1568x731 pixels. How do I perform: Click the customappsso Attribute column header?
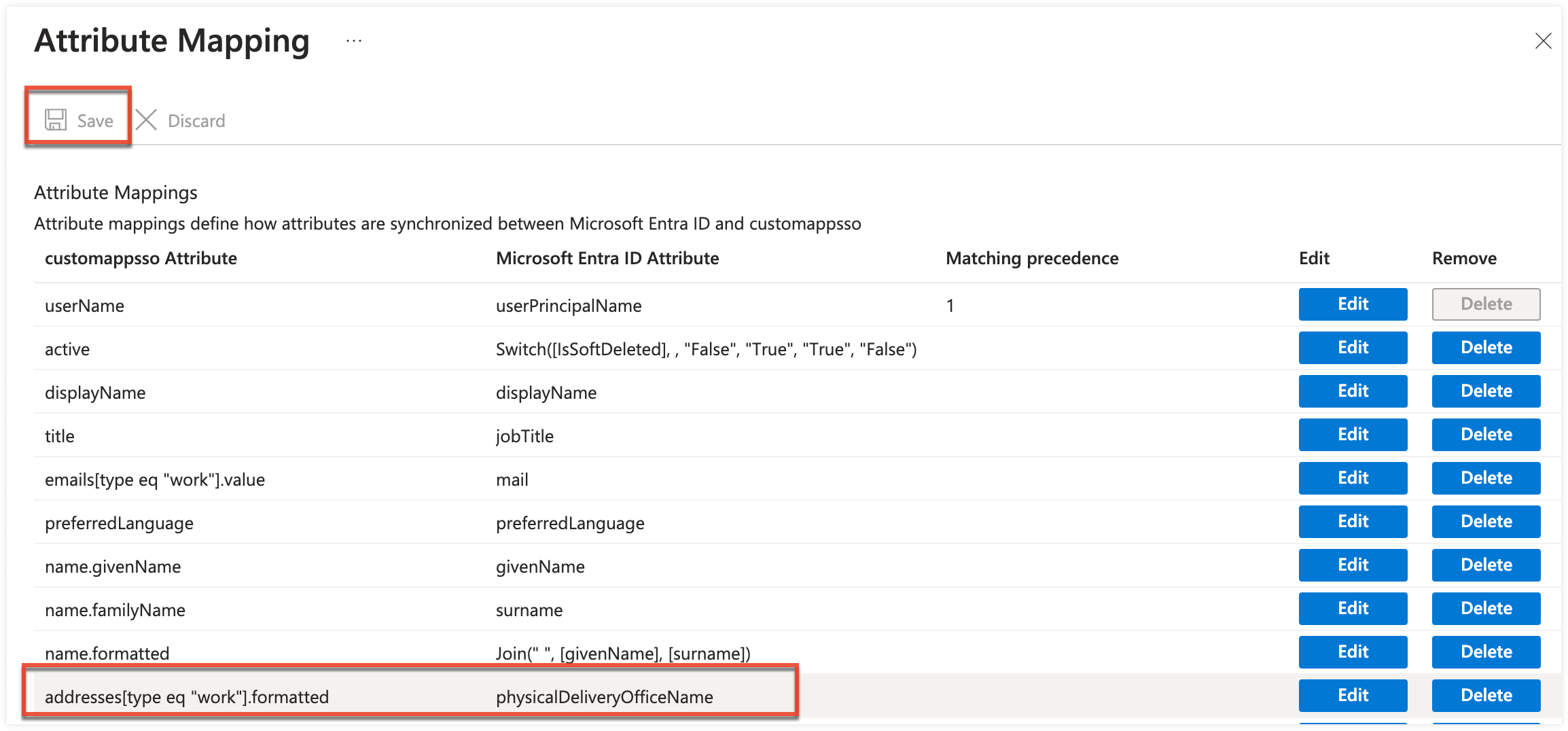click(141, 258)
